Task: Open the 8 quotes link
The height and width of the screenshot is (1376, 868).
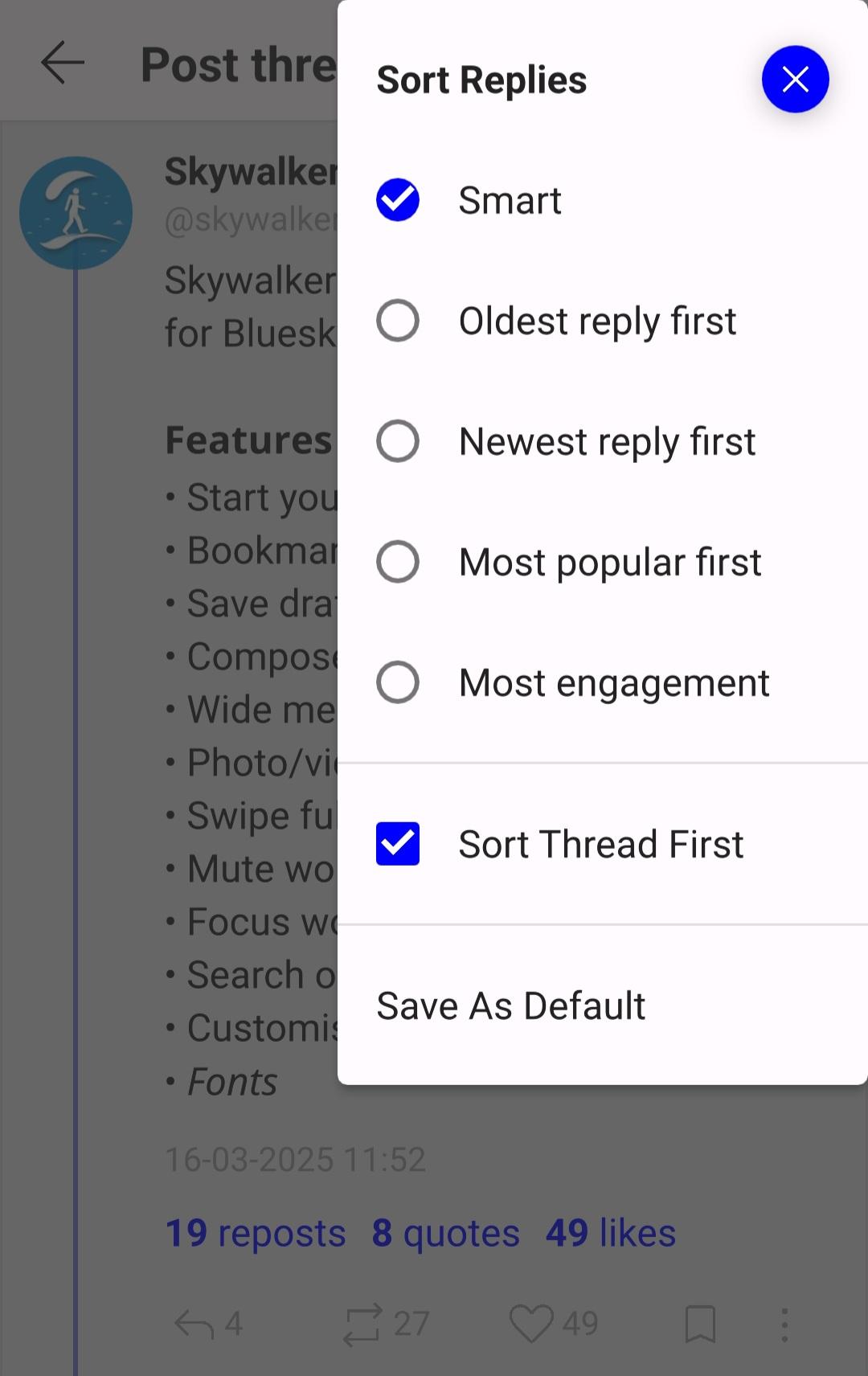Action: click(x=445, y=1233)
